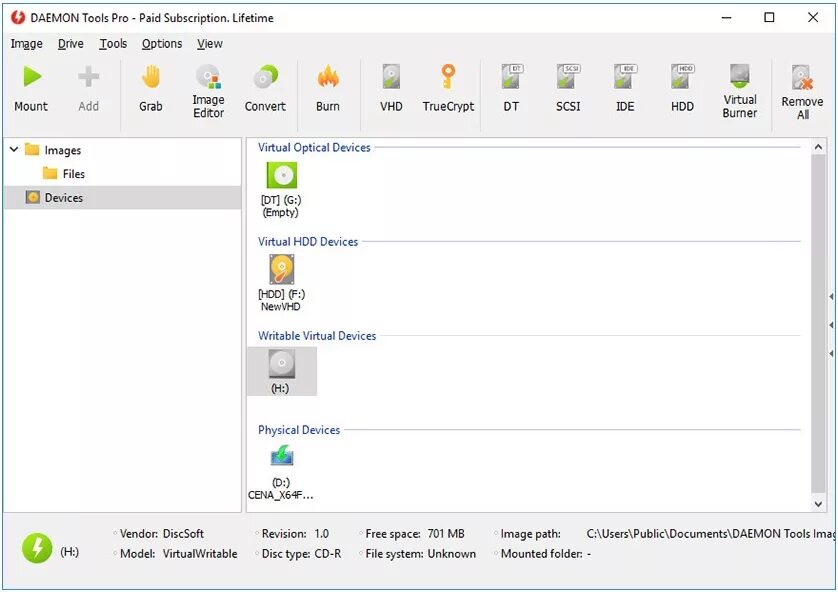Click the (H:) label in the status panel

pos(69,551)
